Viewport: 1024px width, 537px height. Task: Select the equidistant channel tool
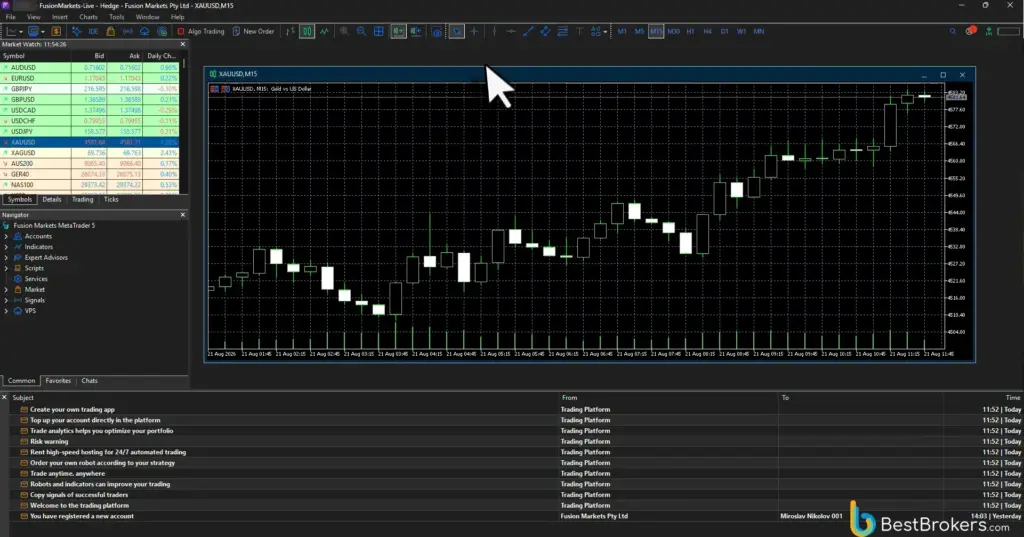[x=545, y=31]
